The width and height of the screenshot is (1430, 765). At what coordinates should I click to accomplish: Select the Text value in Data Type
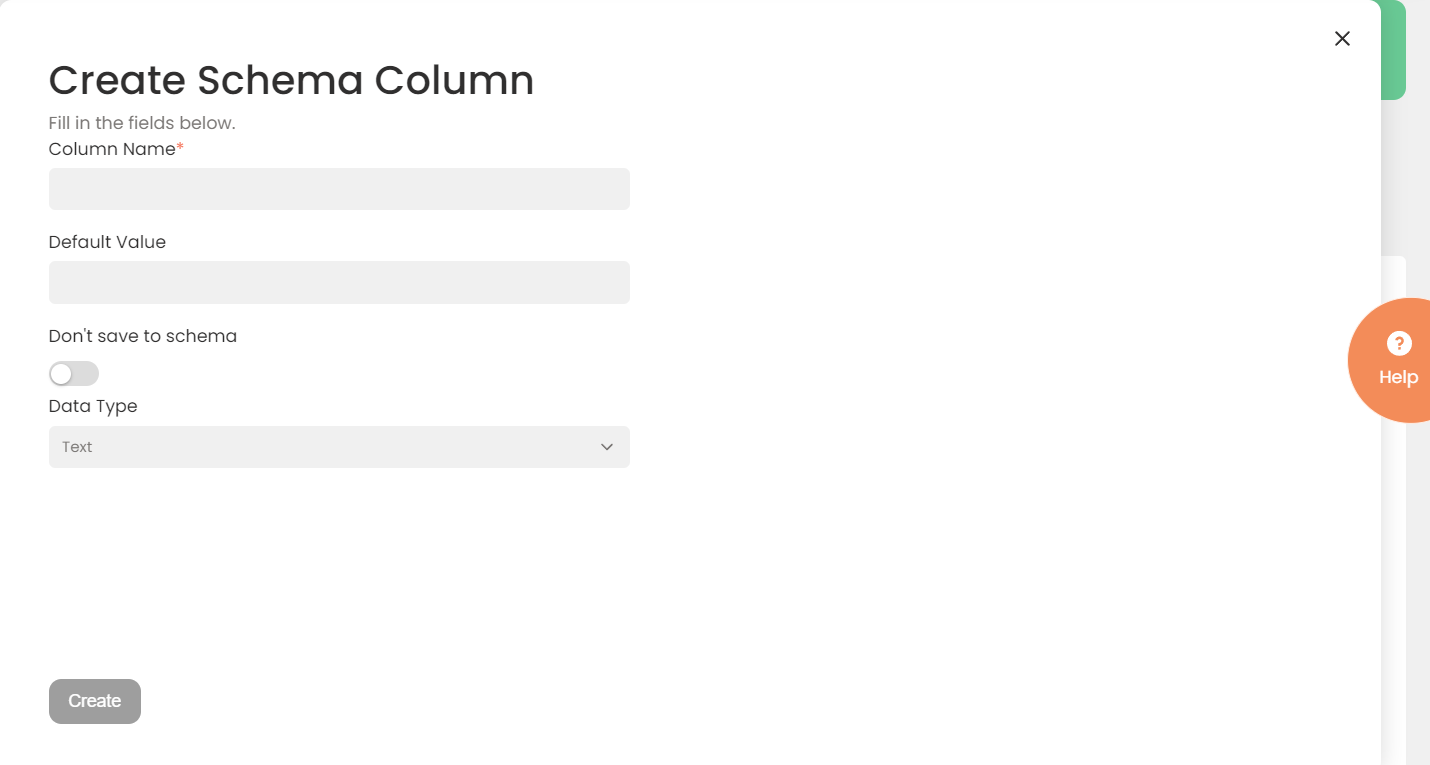point(77,447)
